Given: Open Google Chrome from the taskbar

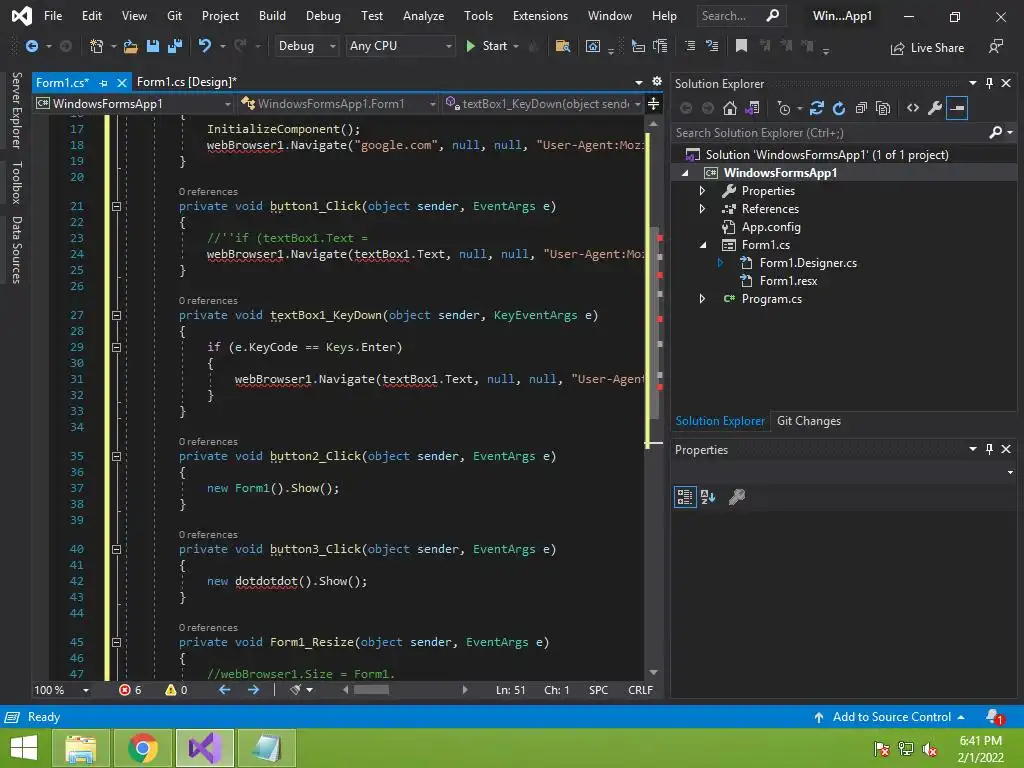Looking at the screenshot, I should point(143,748).
